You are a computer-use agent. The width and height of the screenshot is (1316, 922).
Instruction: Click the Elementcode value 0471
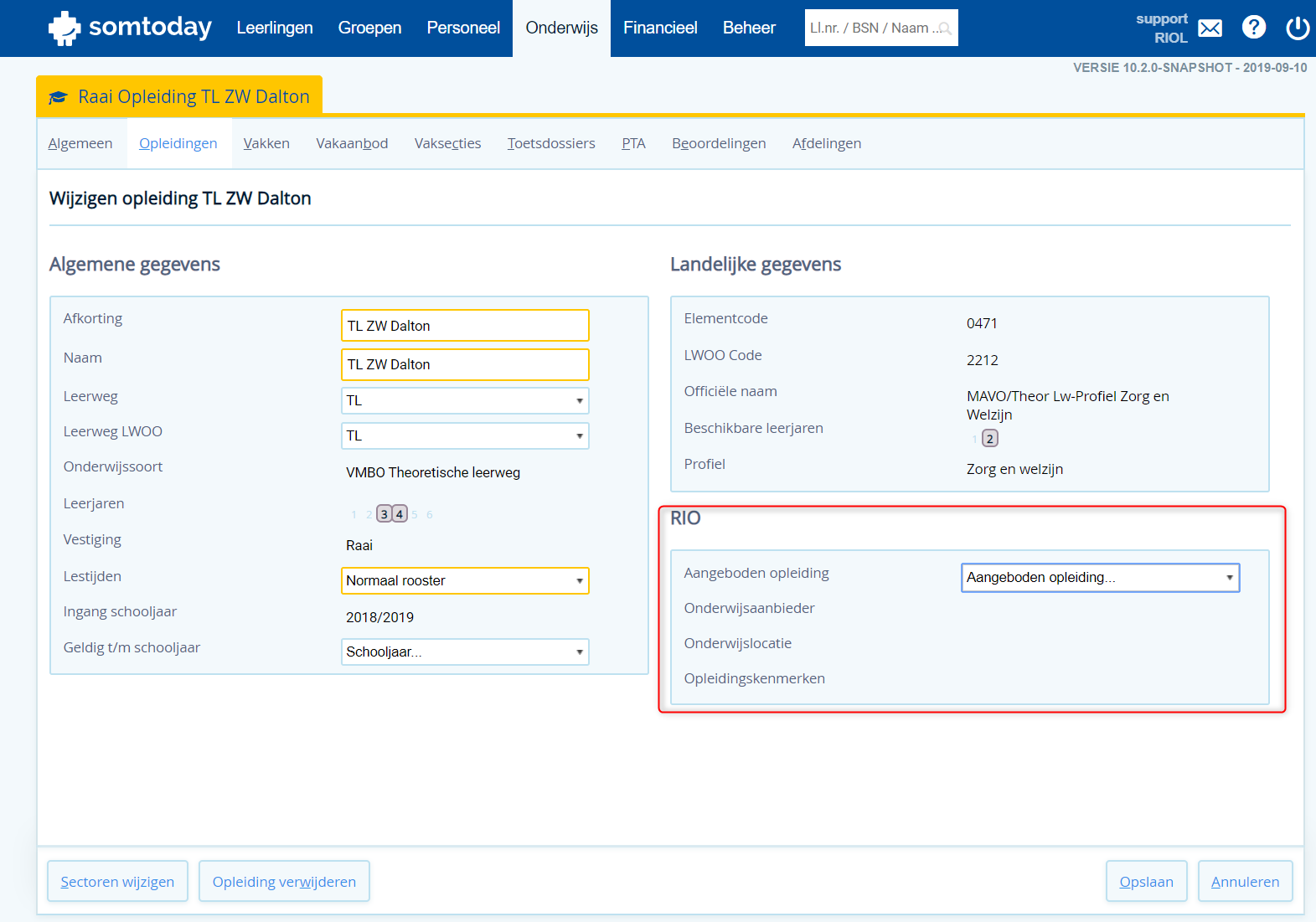click(x=982, y=324)
